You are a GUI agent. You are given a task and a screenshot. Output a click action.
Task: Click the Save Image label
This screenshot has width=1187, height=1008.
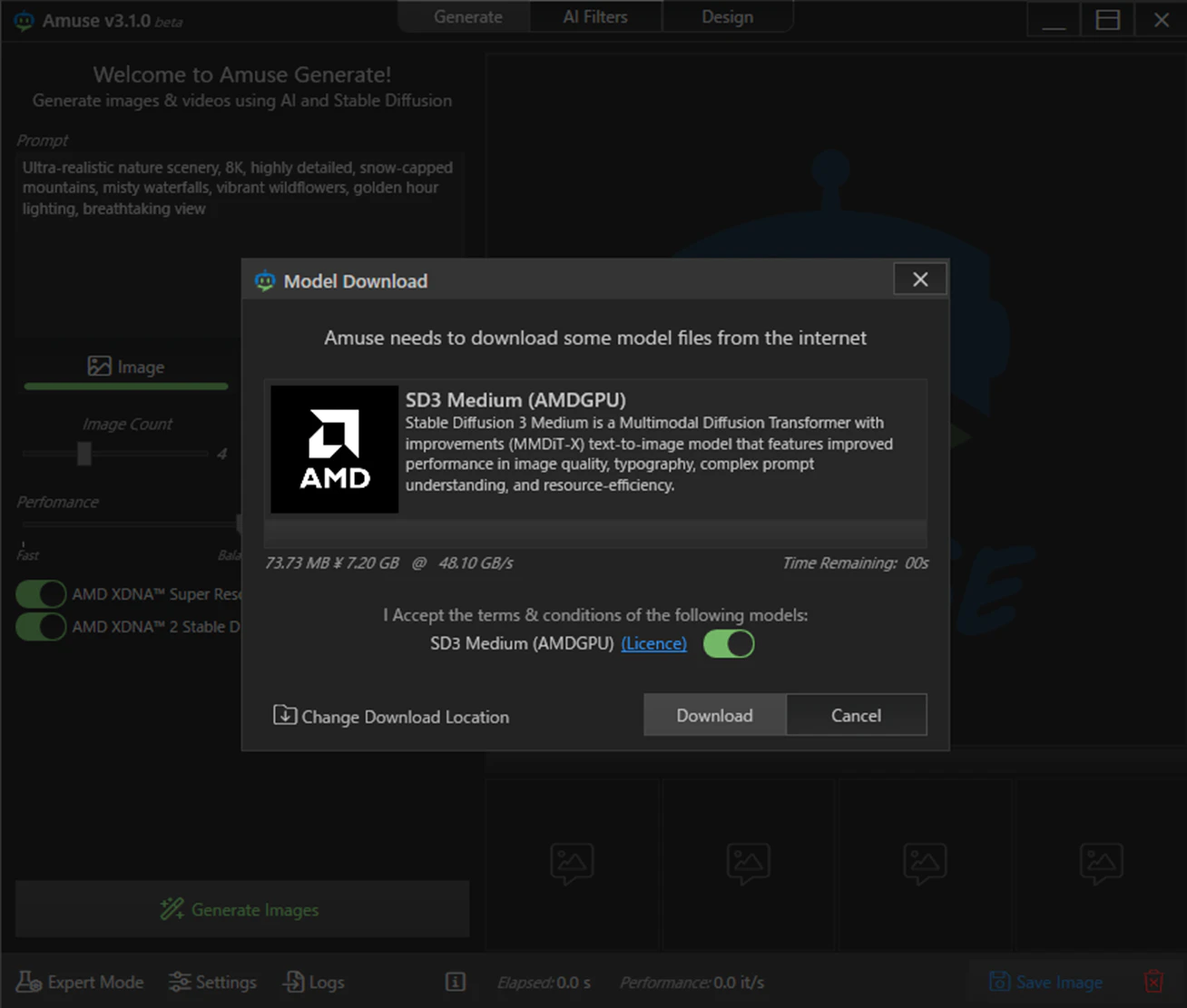pyautogui.click(x=1059, y=983)
